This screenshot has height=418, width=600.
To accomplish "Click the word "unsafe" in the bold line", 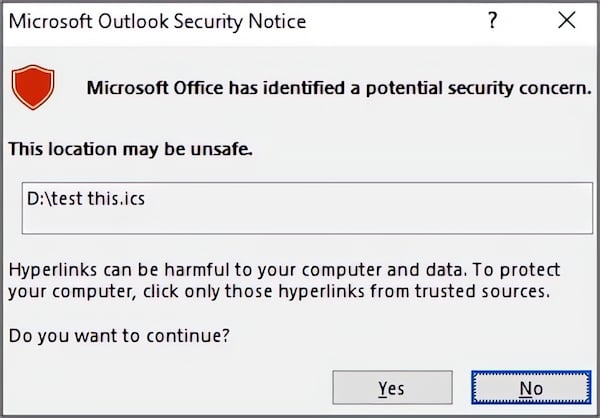I will pyautogui.click(x=223, y=150).
